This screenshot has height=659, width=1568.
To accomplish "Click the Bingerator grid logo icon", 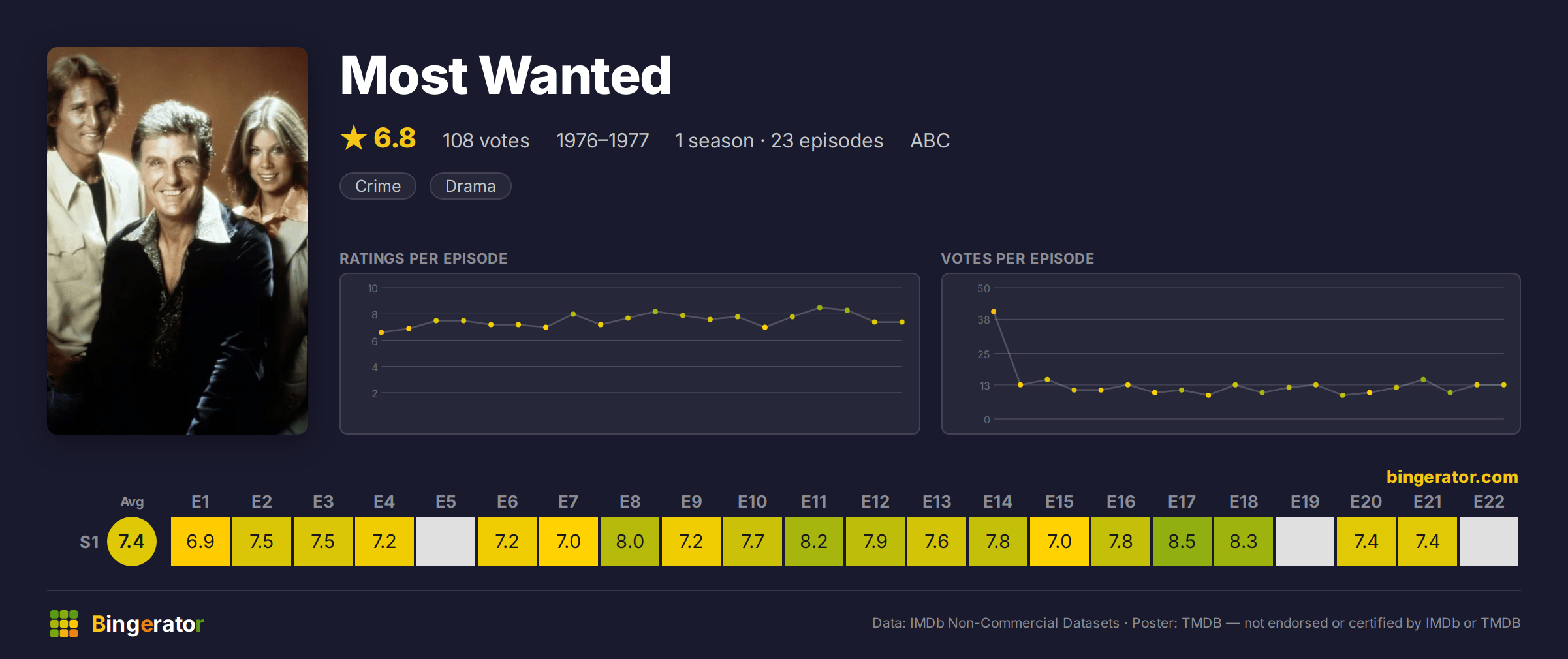I will click(64, 624).
